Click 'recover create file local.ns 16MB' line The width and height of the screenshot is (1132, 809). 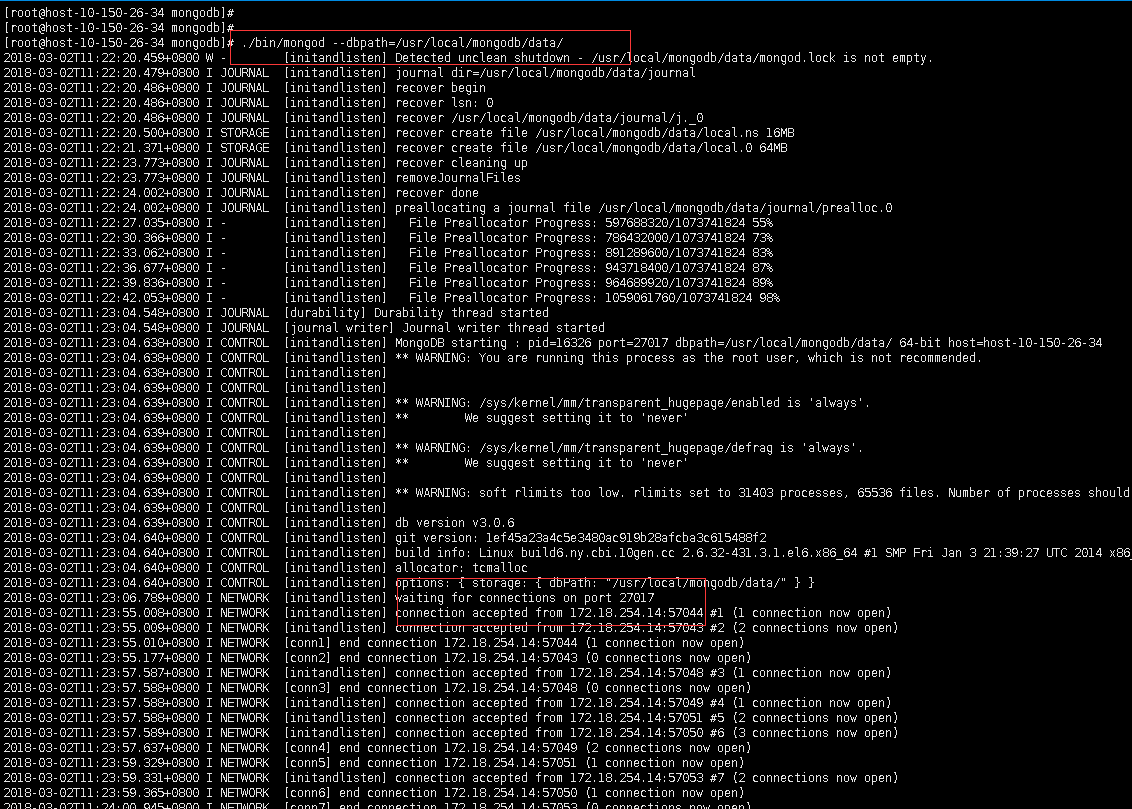pos(399,133)
